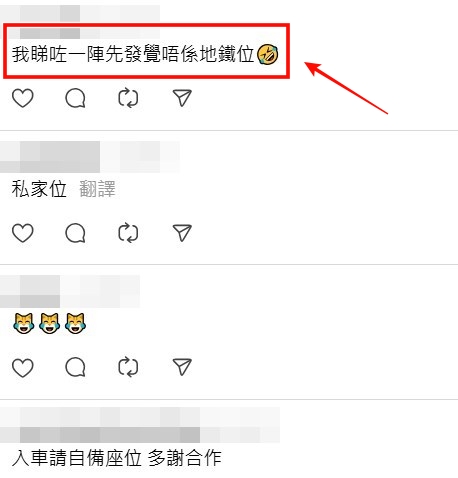The width and height of the screenshot is (458, 478).
Task: Share the 地鐵位 comment via send icon
Action: click(182, 98)
